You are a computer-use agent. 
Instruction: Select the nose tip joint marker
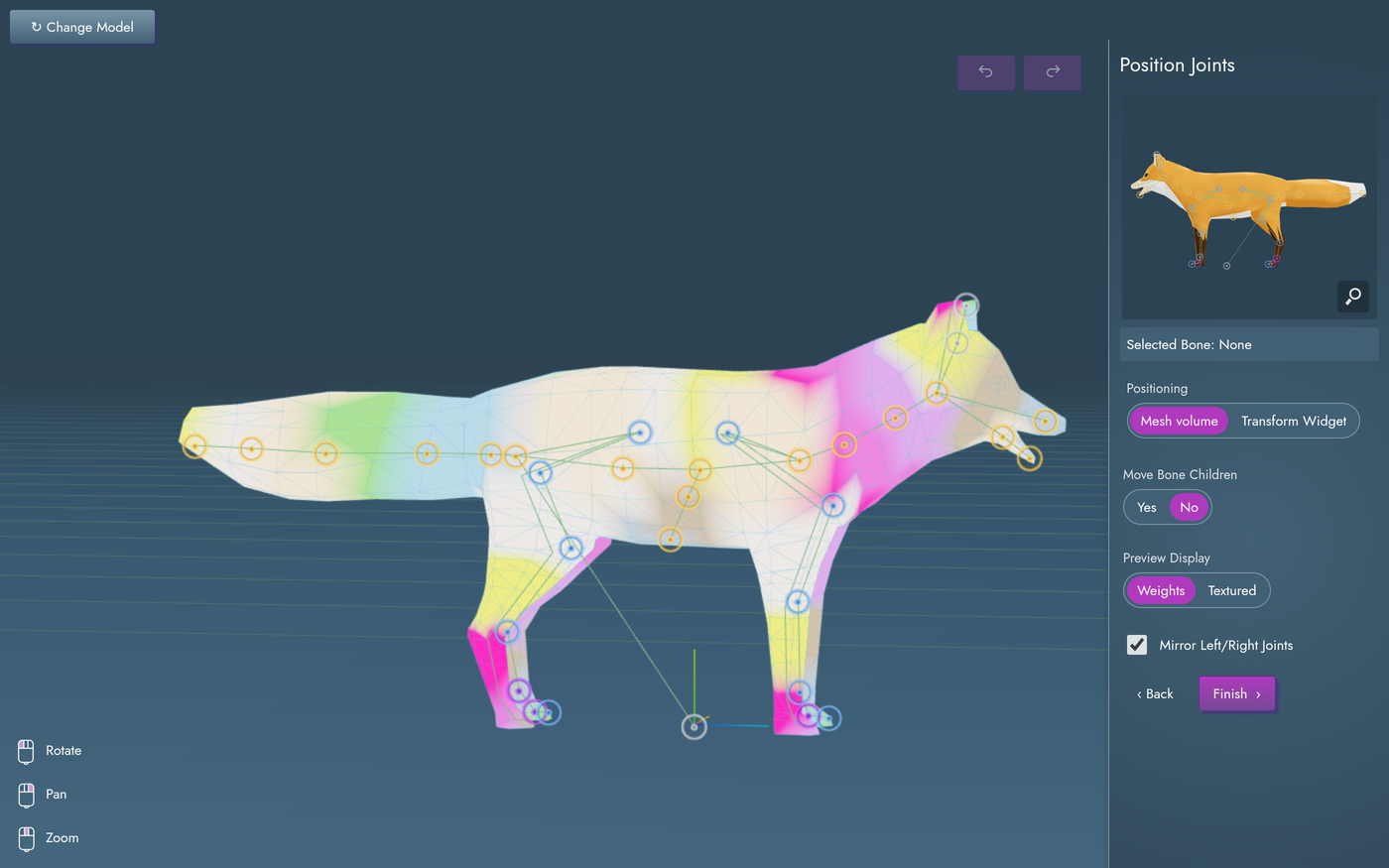point(1046,421)
